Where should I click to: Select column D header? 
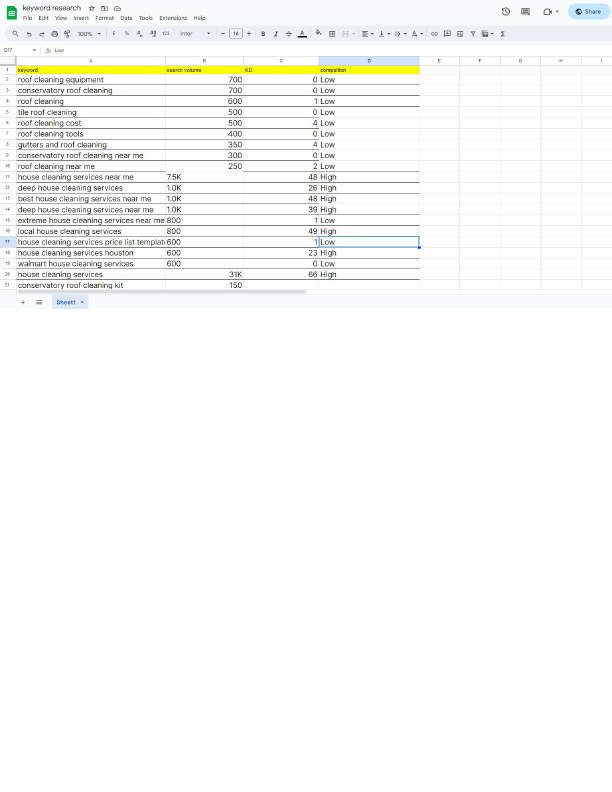[x=369, y=61]
